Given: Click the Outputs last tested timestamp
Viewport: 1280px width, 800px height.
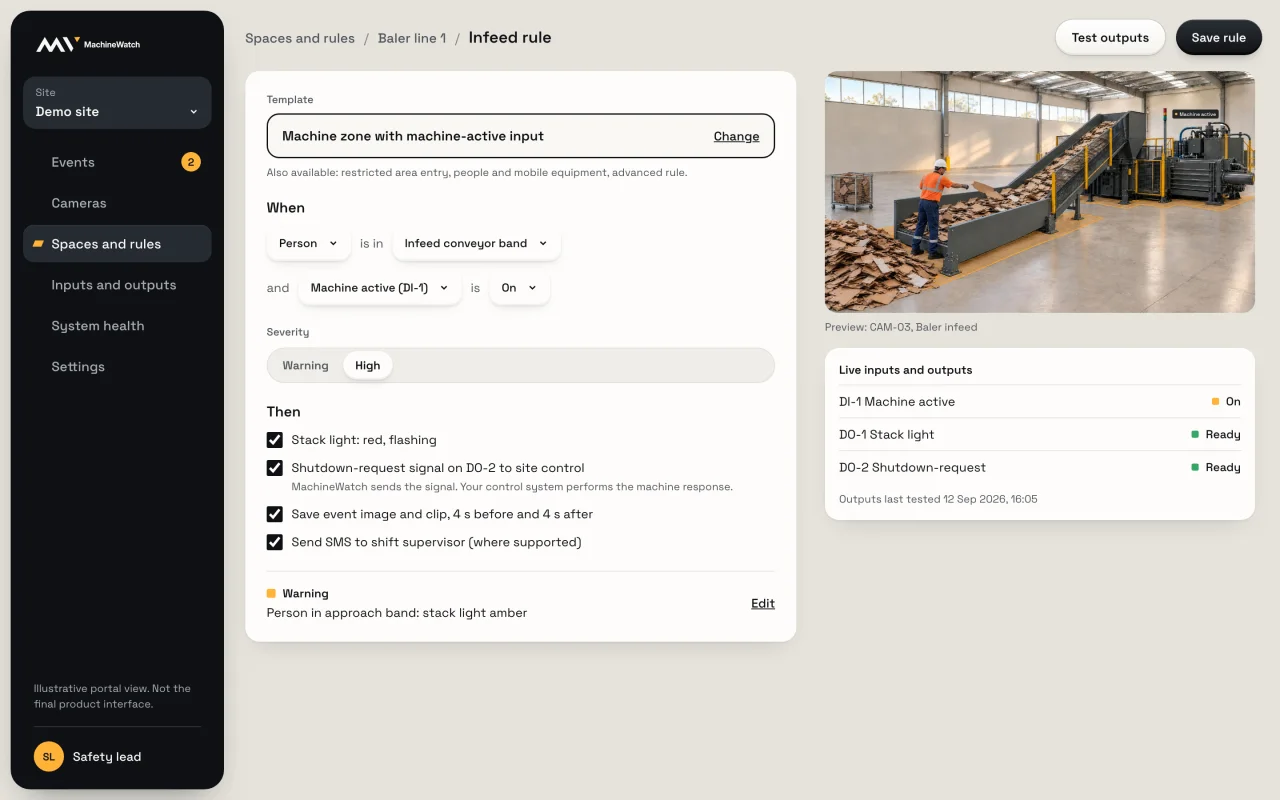Looking at the screenshot, I should coord(938,499).
